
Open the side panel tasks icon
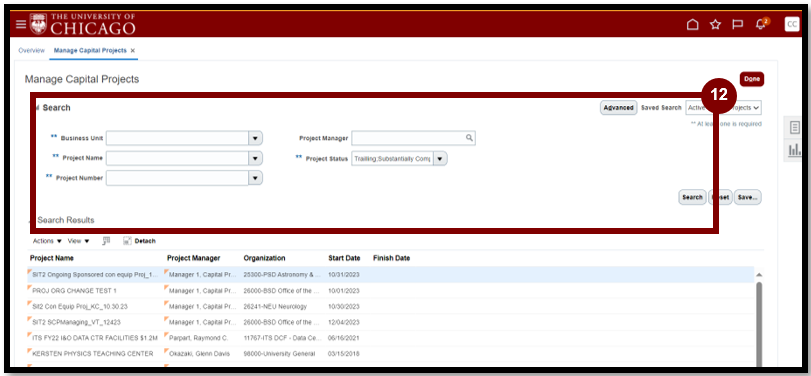[x=795, y=127]
